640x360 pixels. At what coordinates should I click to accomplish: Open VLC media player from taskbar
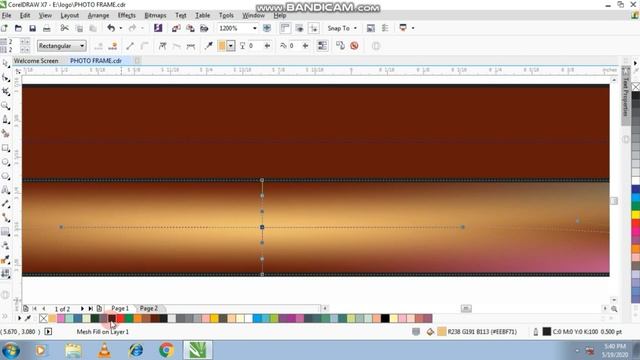pos(104,350)
